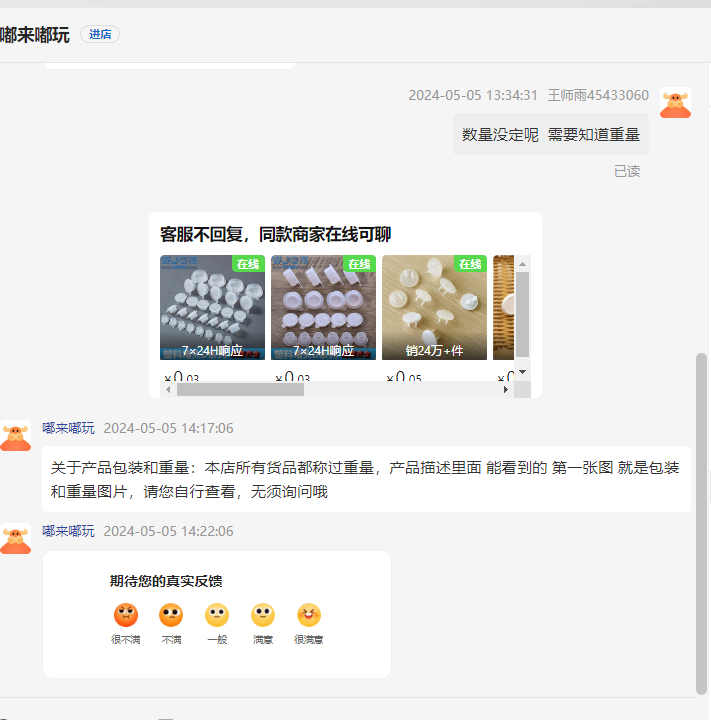711x720 pixels.
Task: Click the message 数量没定呢 需要知道重量
Action: point(551,135)
